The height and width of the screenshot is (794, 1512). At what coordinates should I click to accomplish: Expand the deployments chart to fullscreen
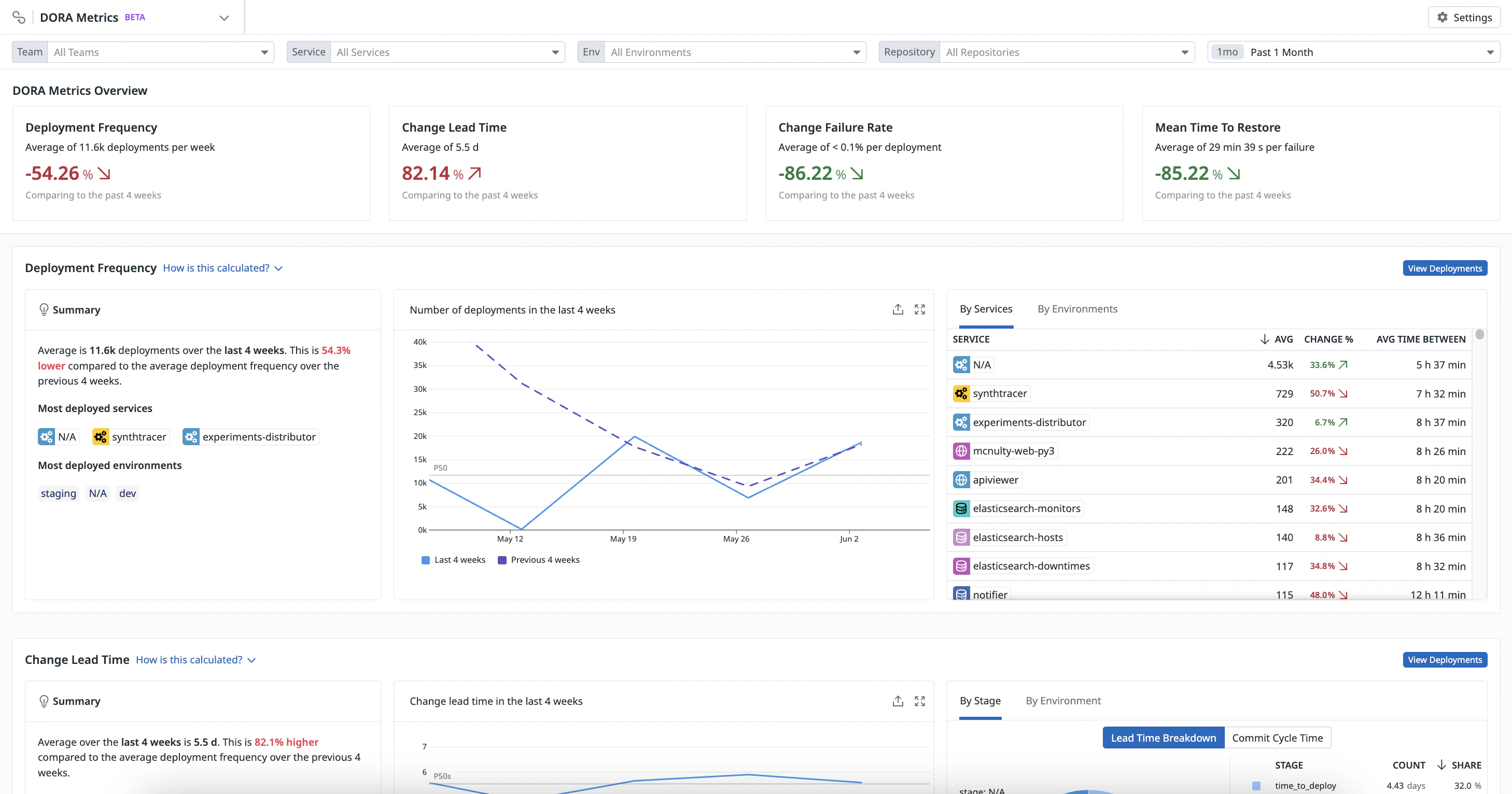920,309
